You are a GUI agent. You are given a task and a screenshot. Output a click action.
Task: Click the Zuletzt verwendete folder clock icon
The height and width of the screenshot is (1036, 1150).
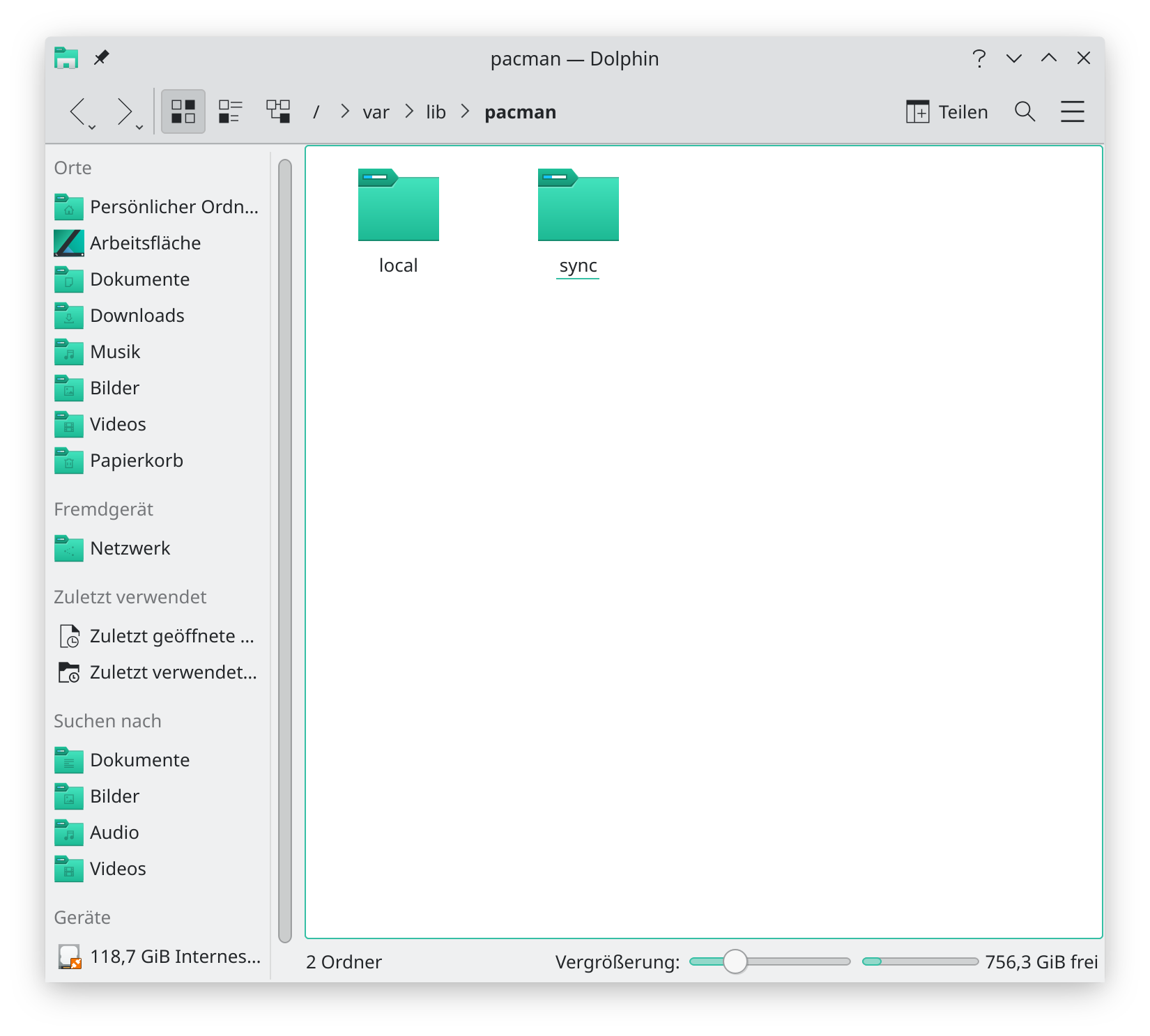tap(69, 672)
